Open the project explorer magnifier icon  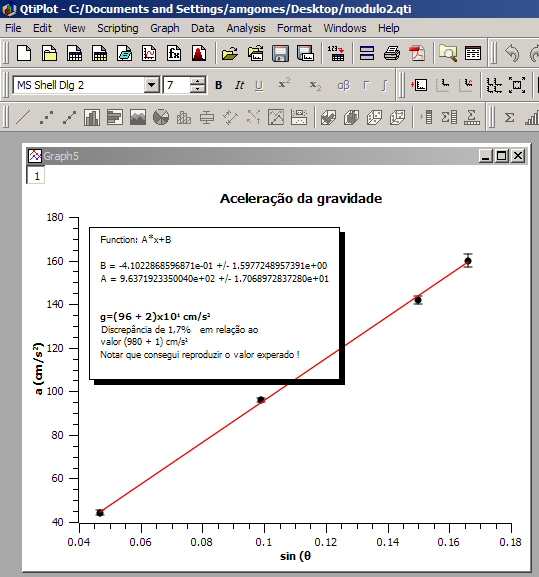[448, 53]
